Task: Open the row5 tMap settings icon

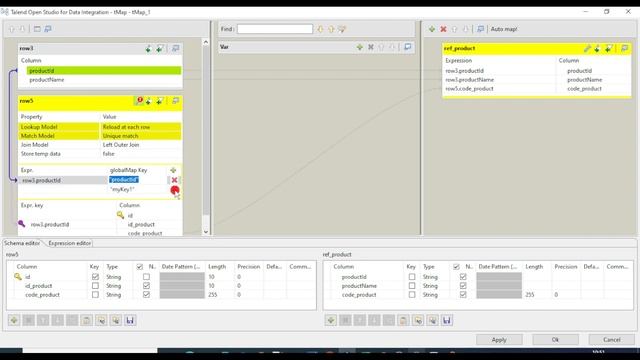Action: tap(139, 101)
